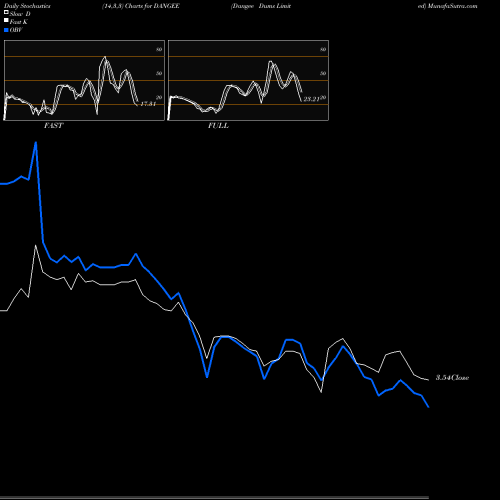Click the 50 axis label in FULL chart
Screen dimensions: 500x500
click(x=323, y=73)
